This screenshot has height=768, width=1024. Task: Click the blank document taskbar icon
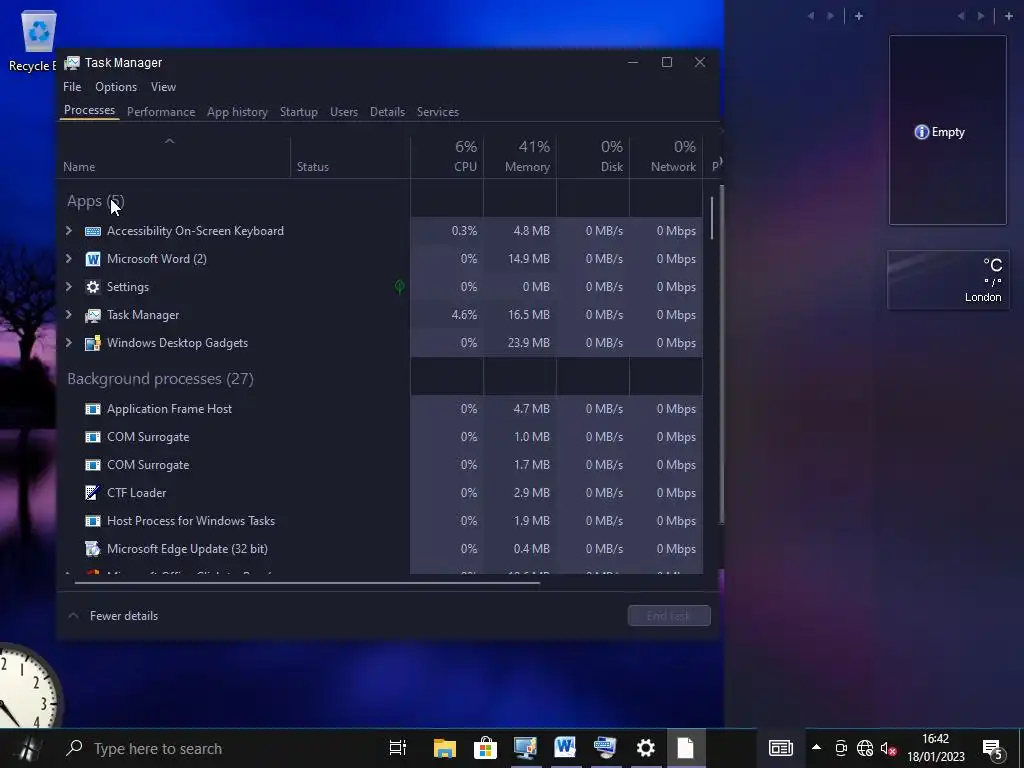(x=685, y=748)
